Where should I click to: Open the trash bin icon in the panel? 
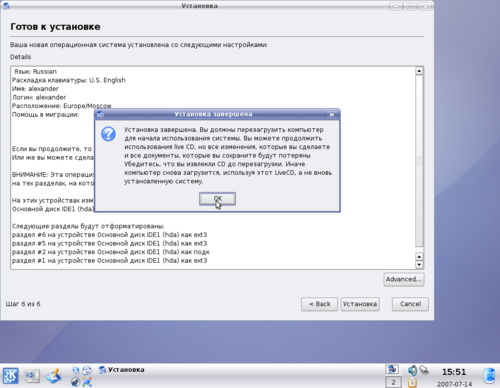click(489, 376)
